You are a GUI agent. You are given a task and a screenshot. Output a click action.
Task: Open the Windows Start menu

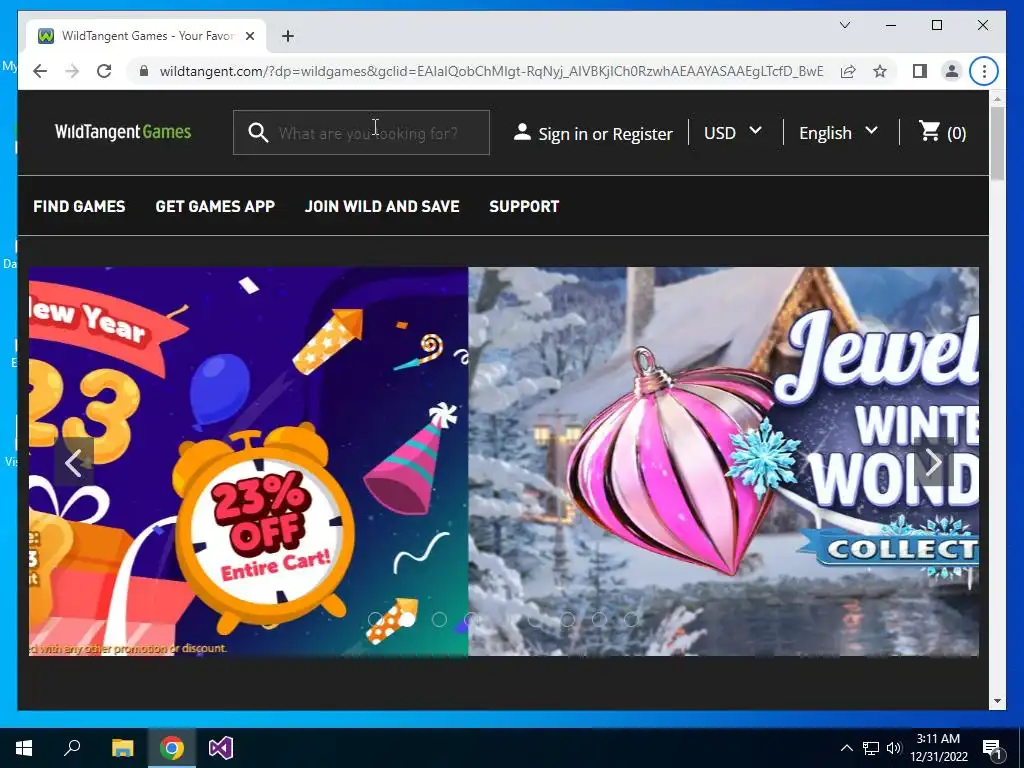point(24,748)
